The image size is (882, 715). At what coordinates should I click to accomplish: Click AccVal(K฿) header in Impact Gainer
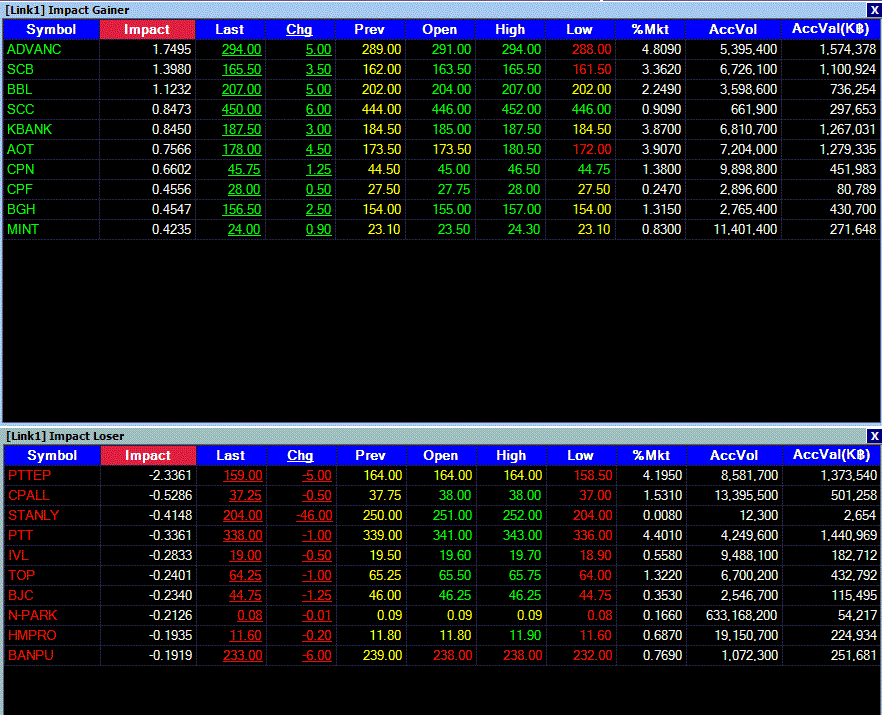click(x=831, y=29)
